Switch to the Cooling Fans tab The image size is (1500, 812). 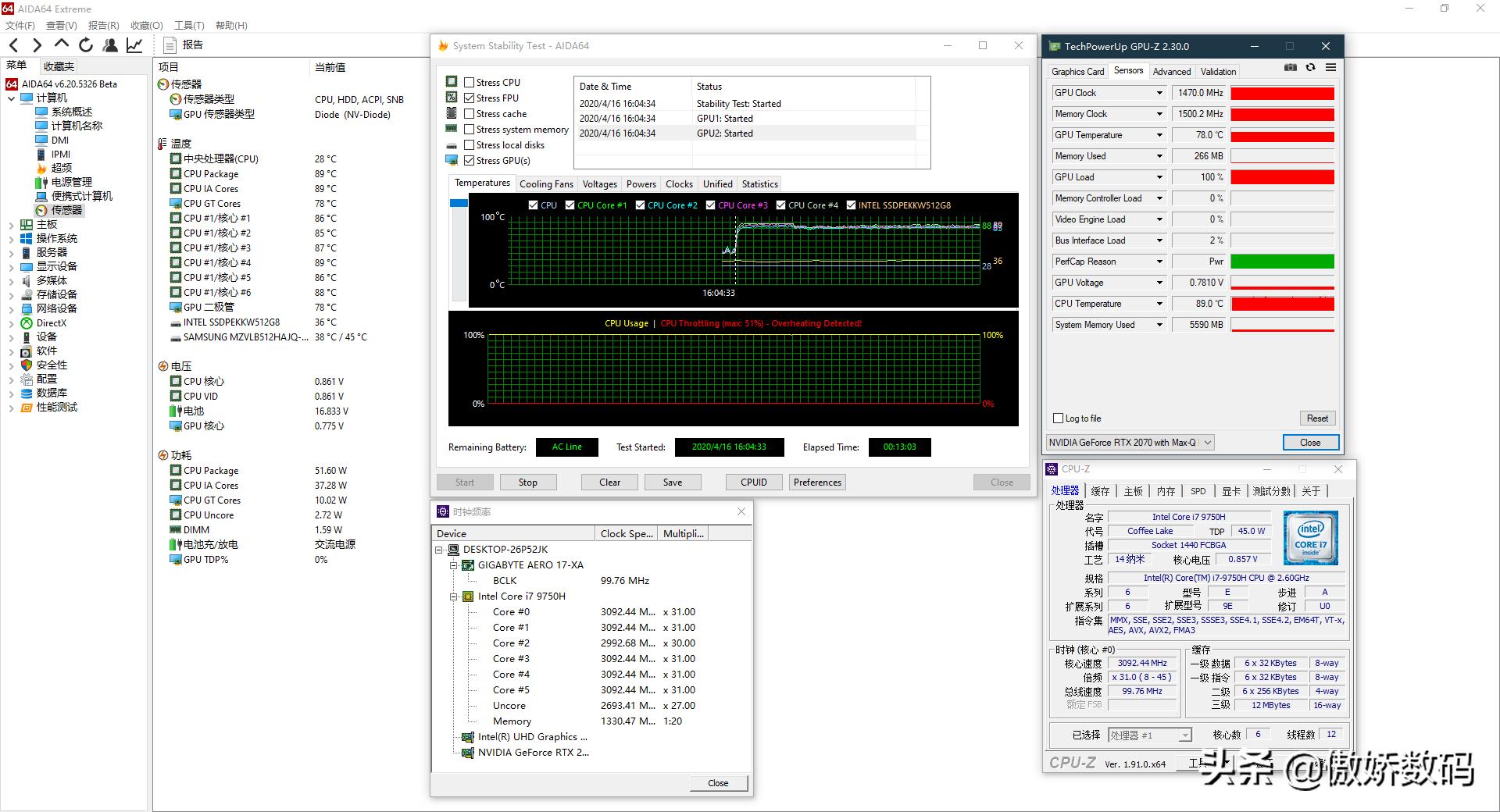(x=546, y=184)
